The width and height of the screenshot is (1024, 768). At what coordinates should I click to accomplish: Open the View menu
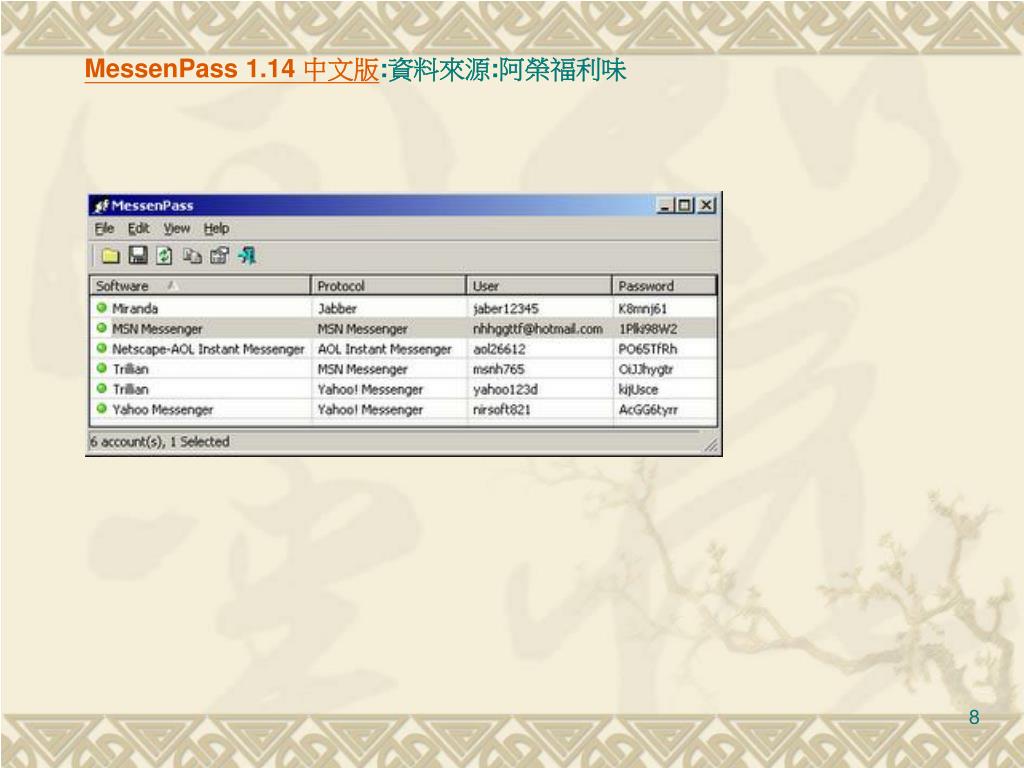tap(176, 229)
